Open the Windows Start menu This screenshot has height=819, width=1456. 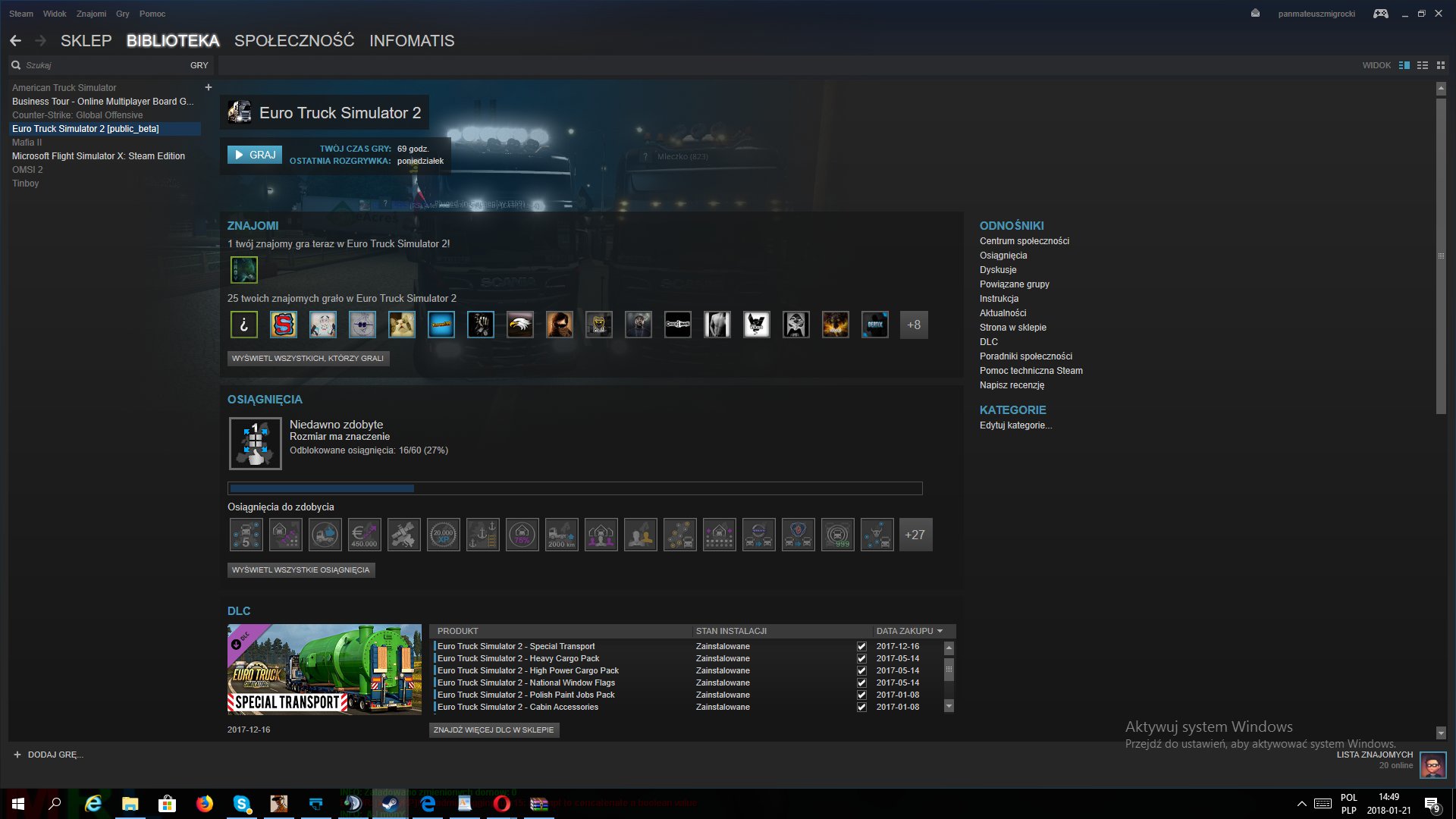(x=18, y=804)
